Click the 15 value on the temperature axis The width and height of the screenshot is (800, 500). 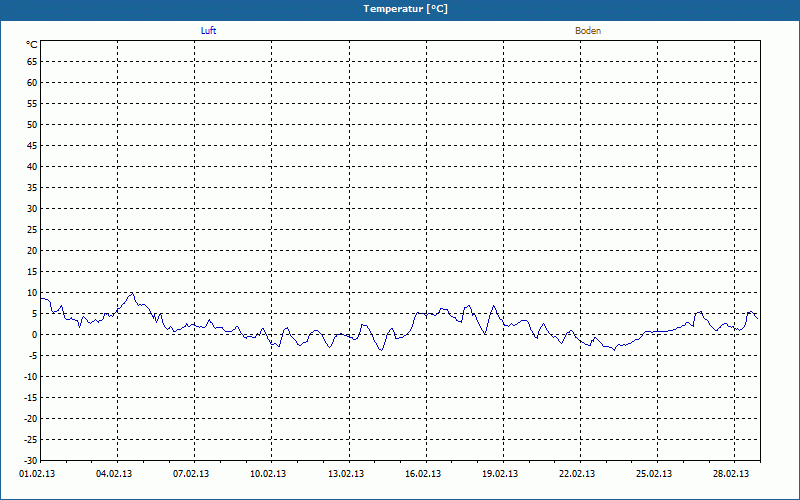pos(32,271)
